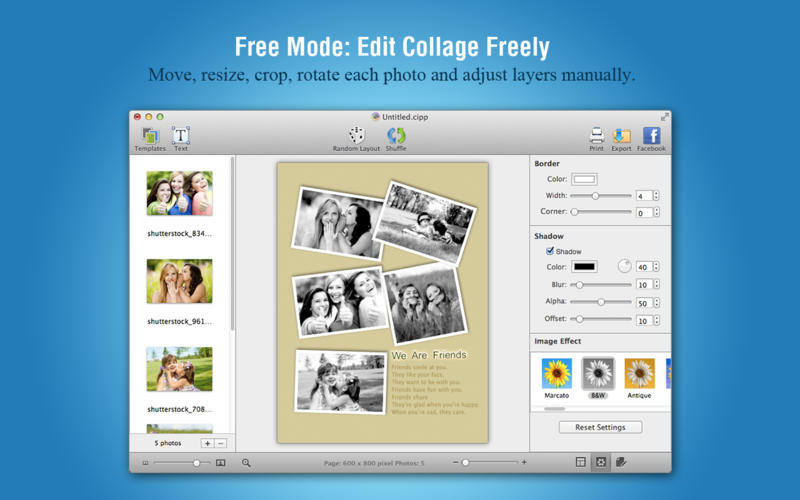The width and height of the screenshot is (800, 500).
Task: Uncheck the Shadow checkbox
Action: pos(550,251)
